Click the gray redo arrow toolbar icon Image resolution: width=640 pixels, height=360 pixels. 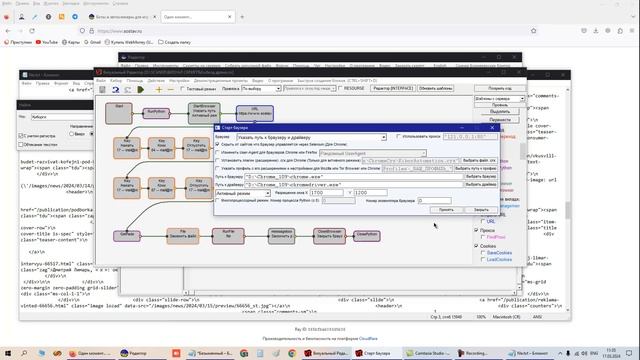(128, 89)
